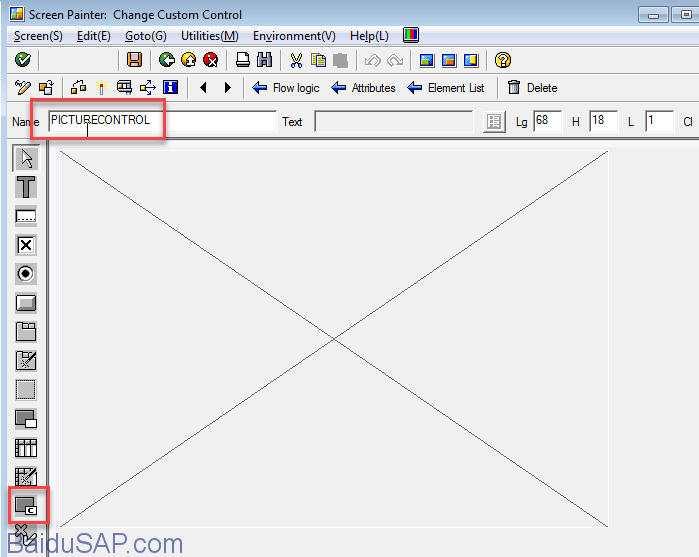699x557 pixels.
Task: Click the monitor with stand toolbar icon
Action: pos(124,87)
